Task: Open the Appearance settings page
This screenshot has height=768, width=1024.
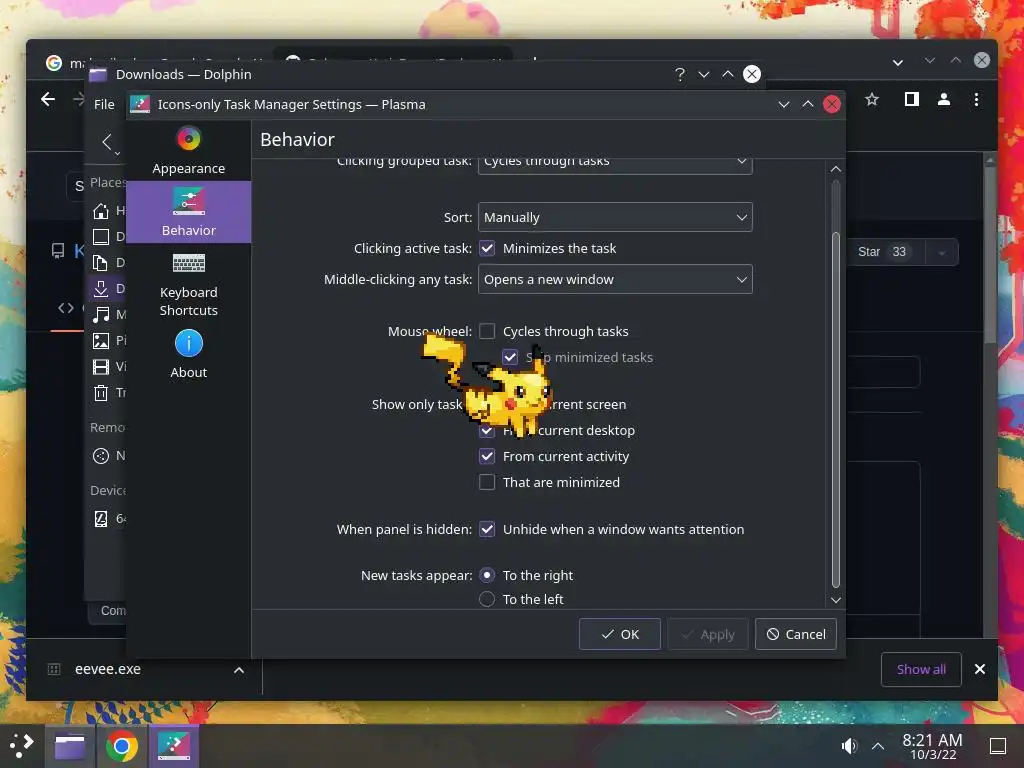Action: [x=188, y=151]
